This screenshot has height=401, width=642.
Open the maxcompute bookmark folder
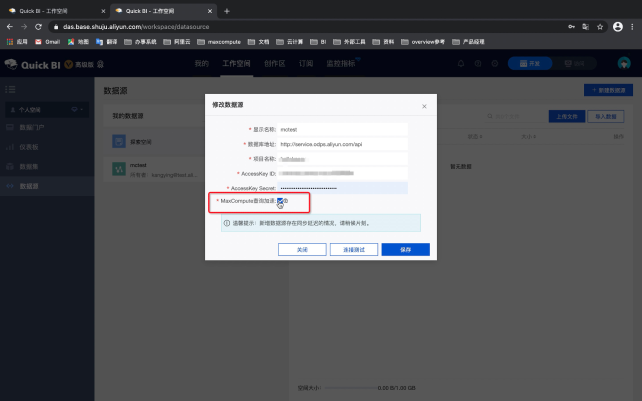tap(219, 42)
